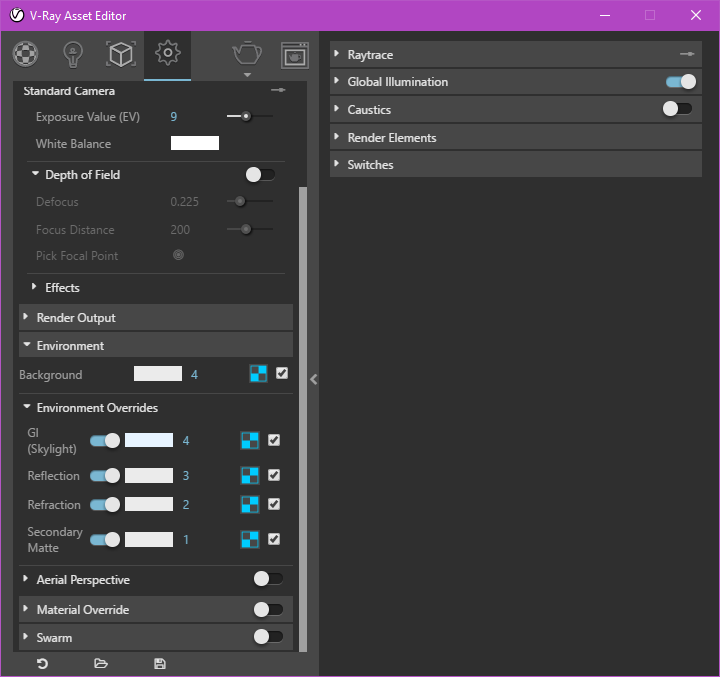This screenshot has width=720, height=677.
Task: Disable Global Illumination toggle
Action: coord(681,82)
